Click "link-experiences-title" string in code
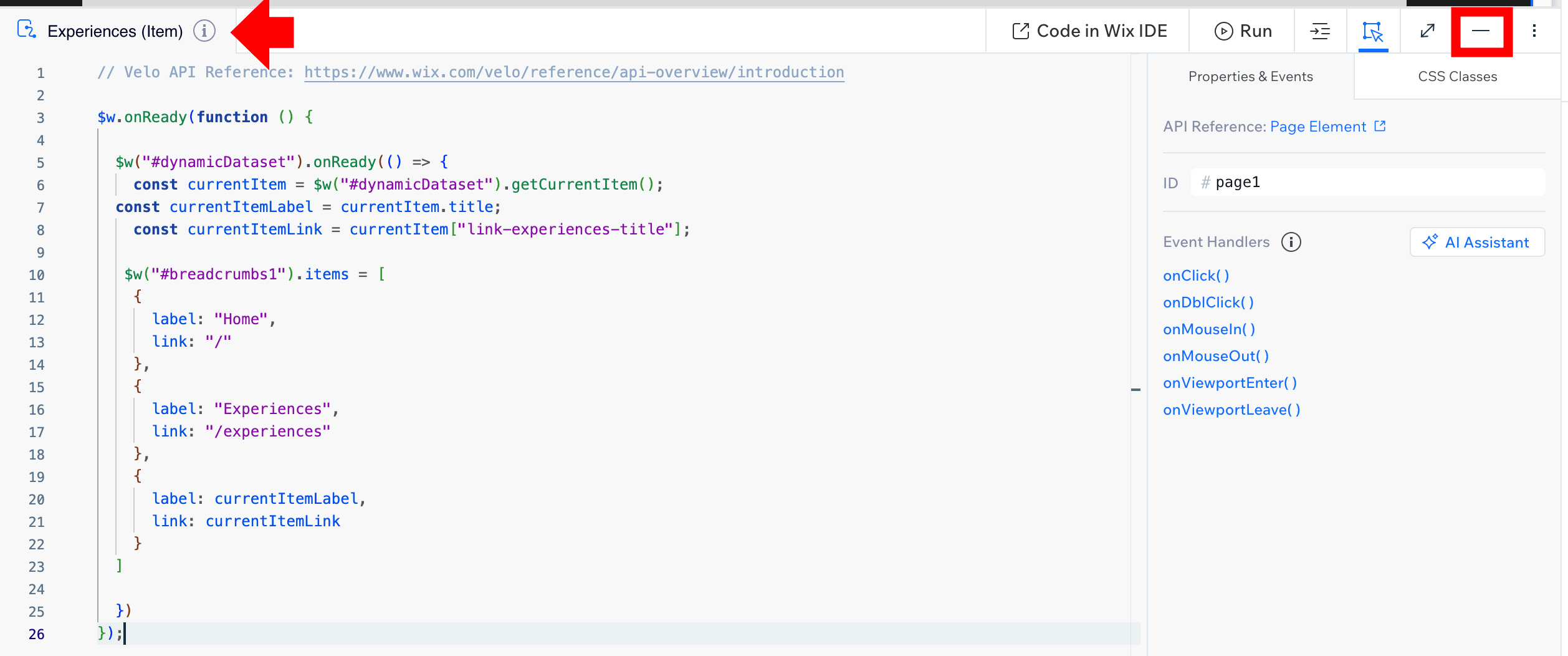 click(566, 229)
